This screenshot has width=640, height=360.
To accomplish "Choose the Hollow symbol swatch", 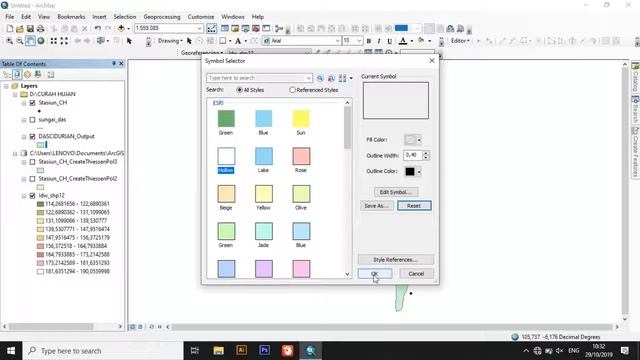I will tap(226, 156).
